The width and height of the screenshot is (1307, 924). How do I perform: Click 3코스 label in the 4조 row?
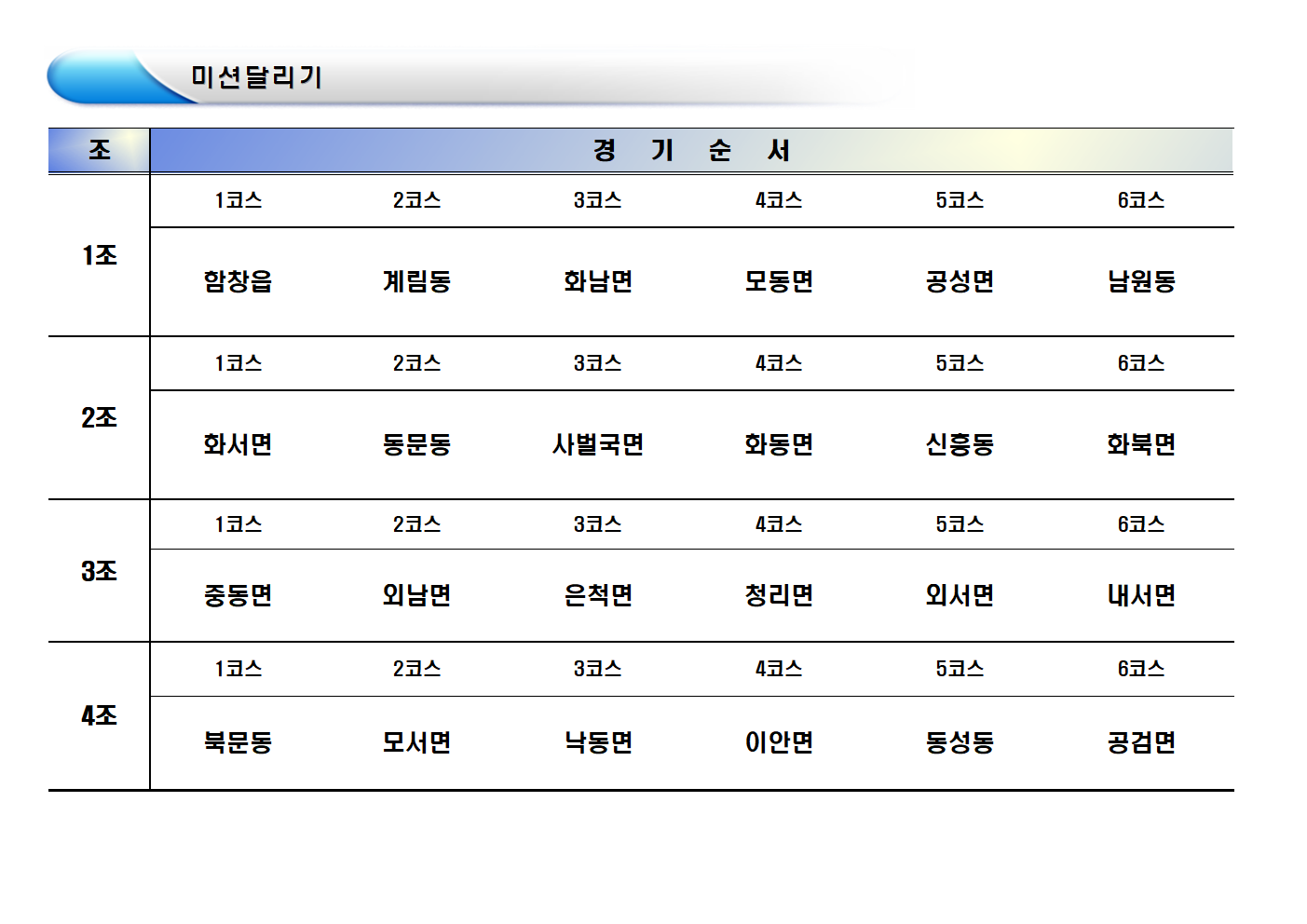coord(597,669)
